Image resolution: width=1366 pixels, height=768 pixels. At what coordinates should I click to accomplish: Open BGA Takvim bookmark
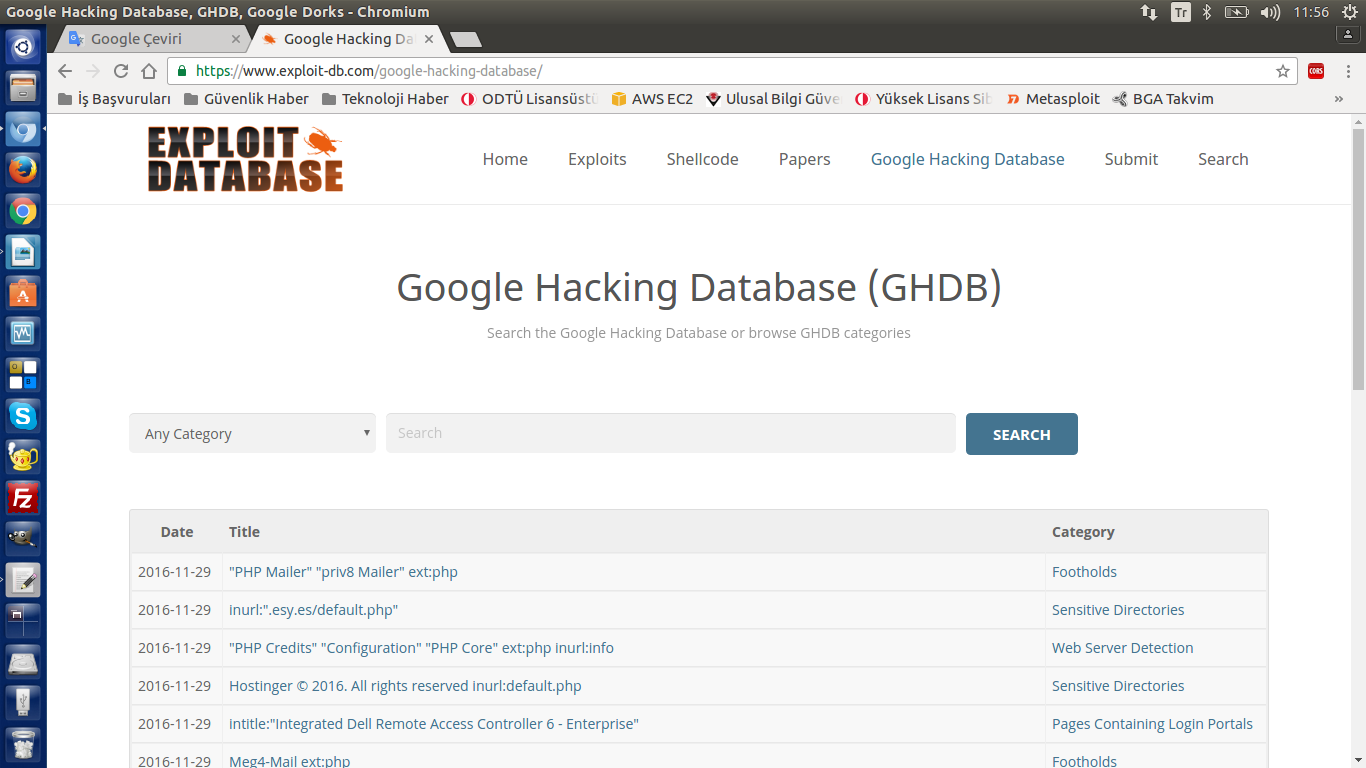1163,99
